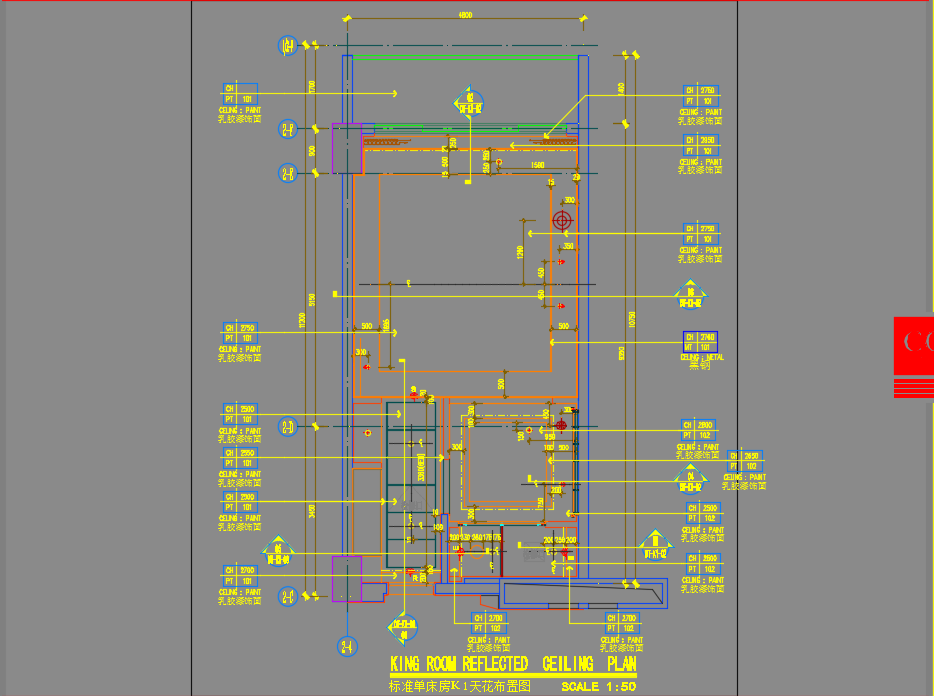Select the CH 2550 PT 101 ceiling tag
The image size is (934, 696).
tap(240, 458)
